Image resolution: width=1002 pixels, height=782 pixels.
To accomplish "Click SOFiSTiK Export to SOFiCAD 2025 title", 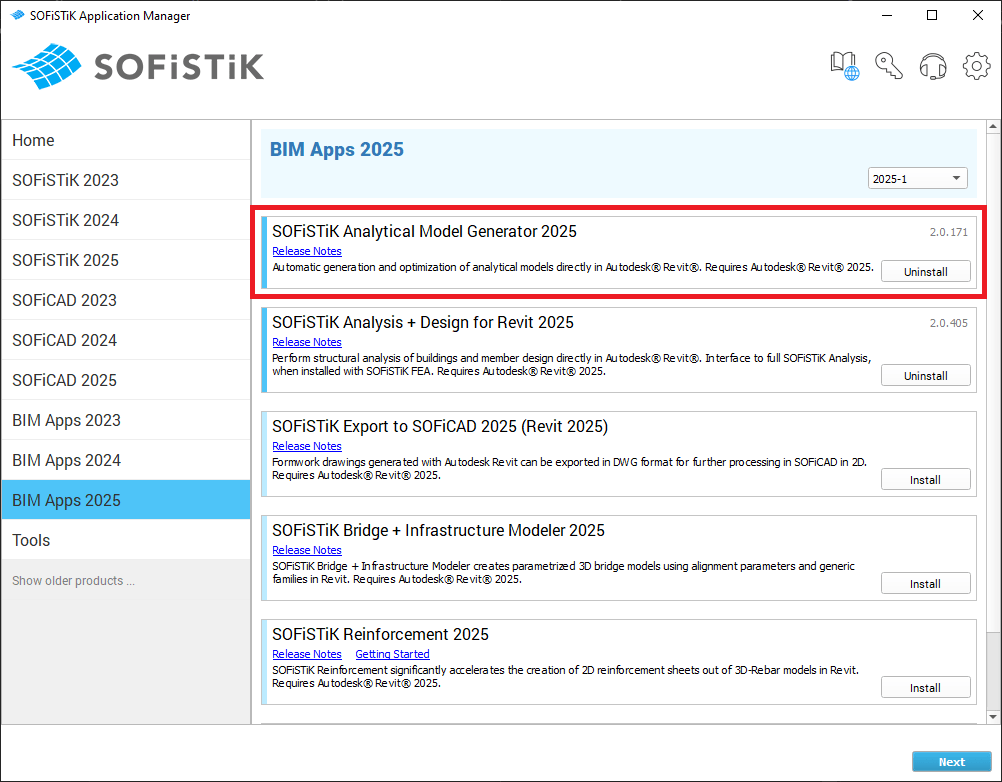I will click(440, 426).
